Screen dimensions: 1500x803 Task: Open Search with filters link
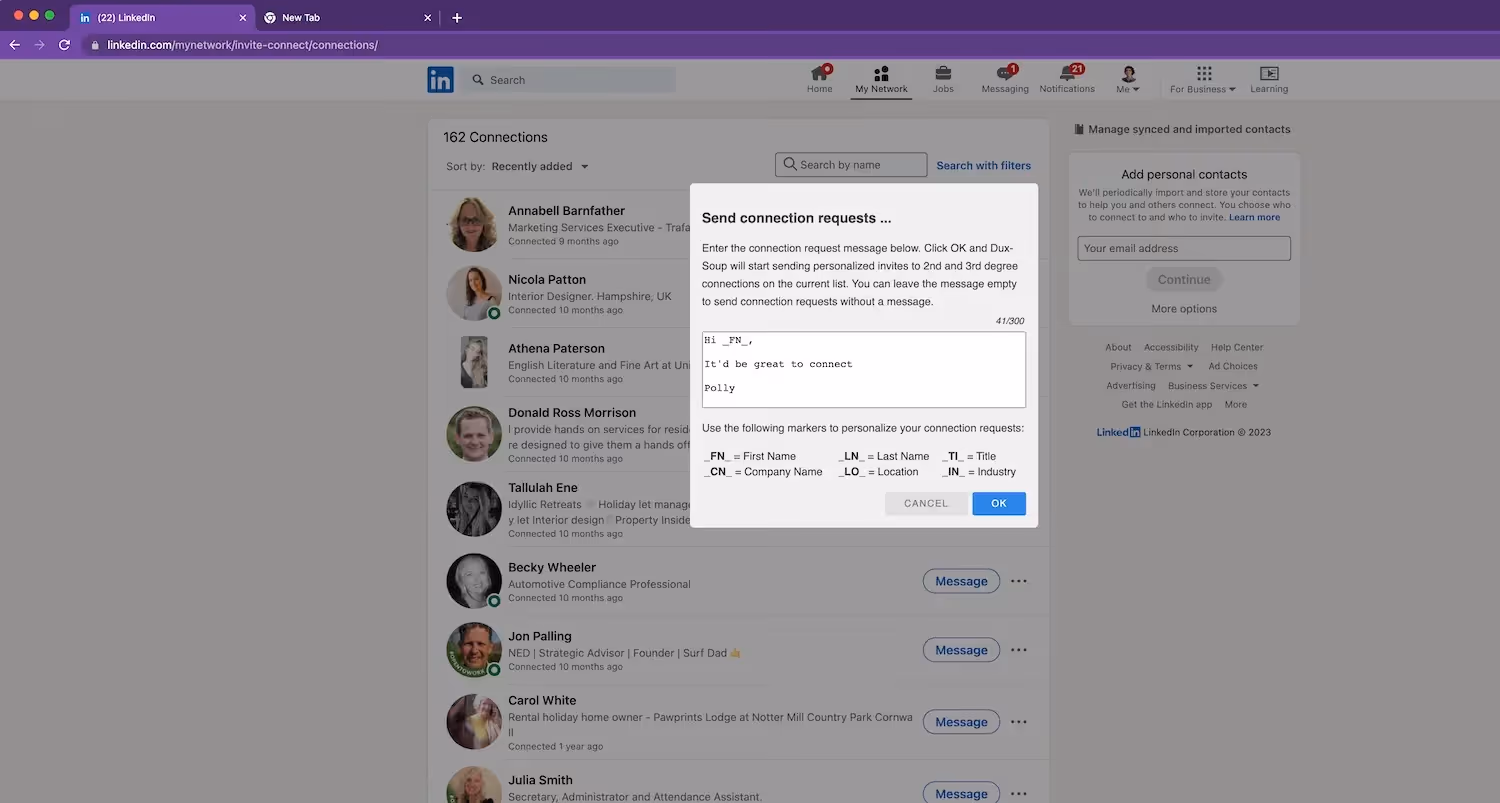983,166
